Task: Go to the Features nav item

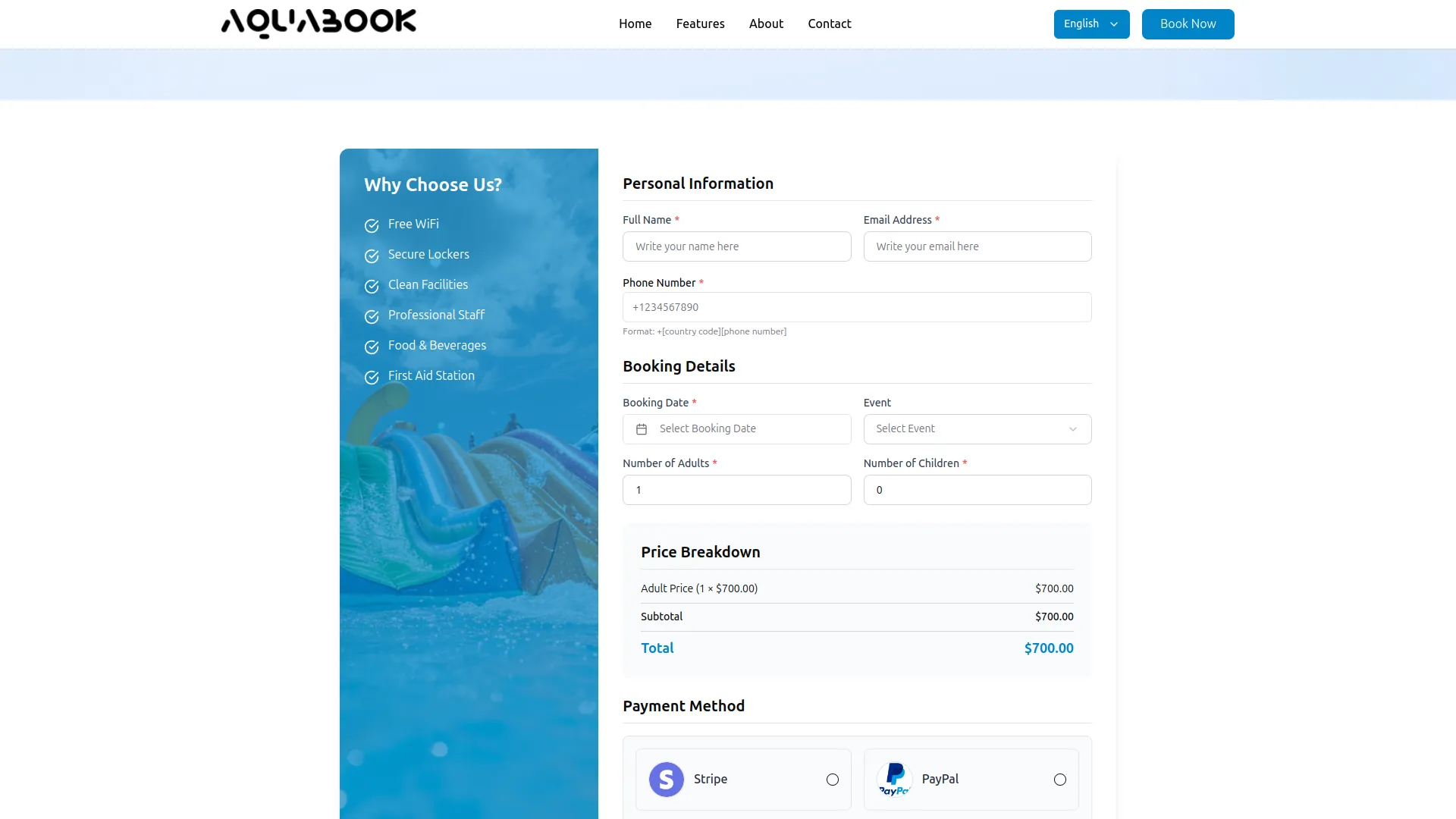Action: 700,24
